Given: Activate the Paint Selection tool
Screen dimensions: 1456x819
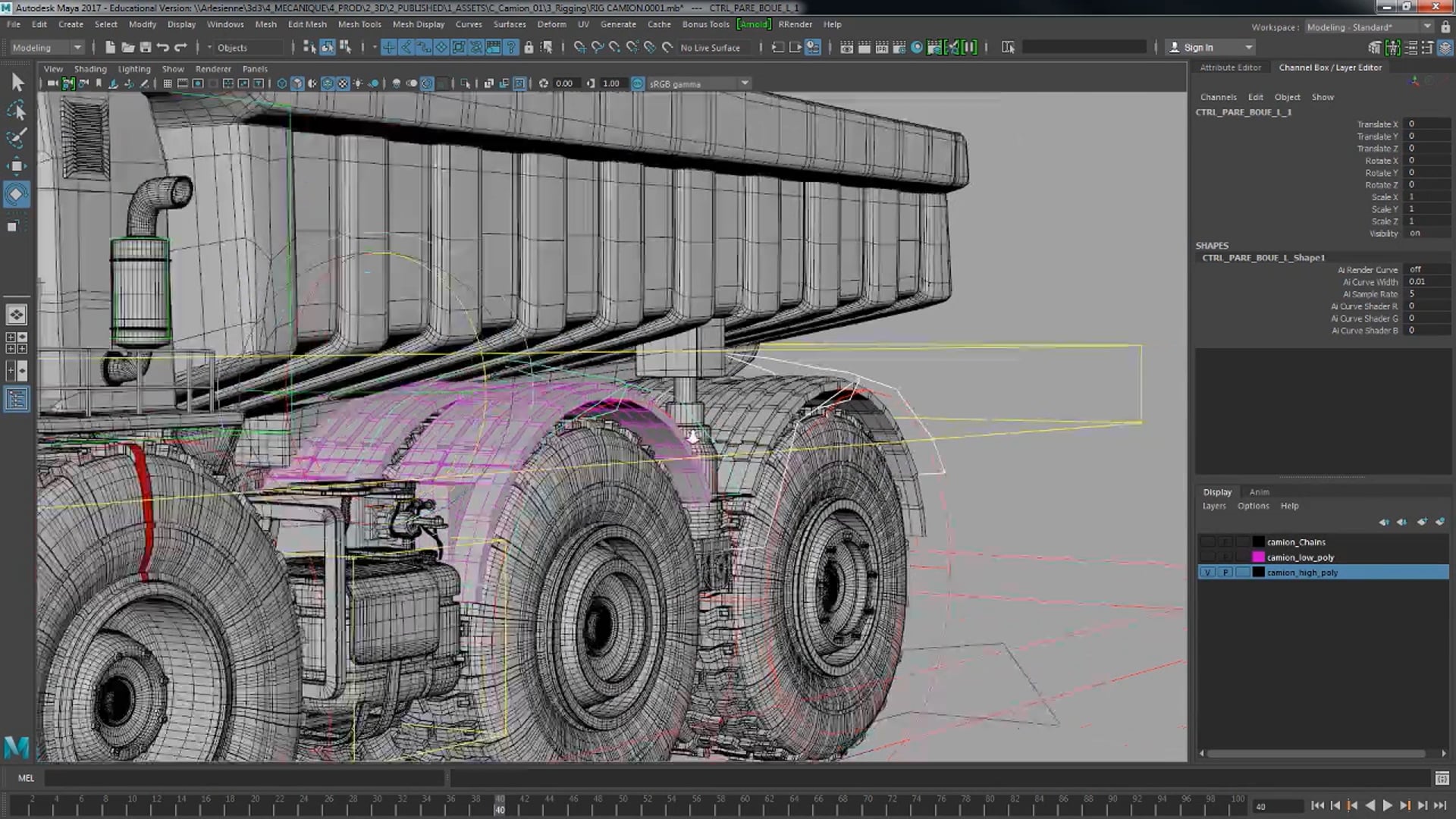Looking at the screenshot, I should (x=17, y=138).
